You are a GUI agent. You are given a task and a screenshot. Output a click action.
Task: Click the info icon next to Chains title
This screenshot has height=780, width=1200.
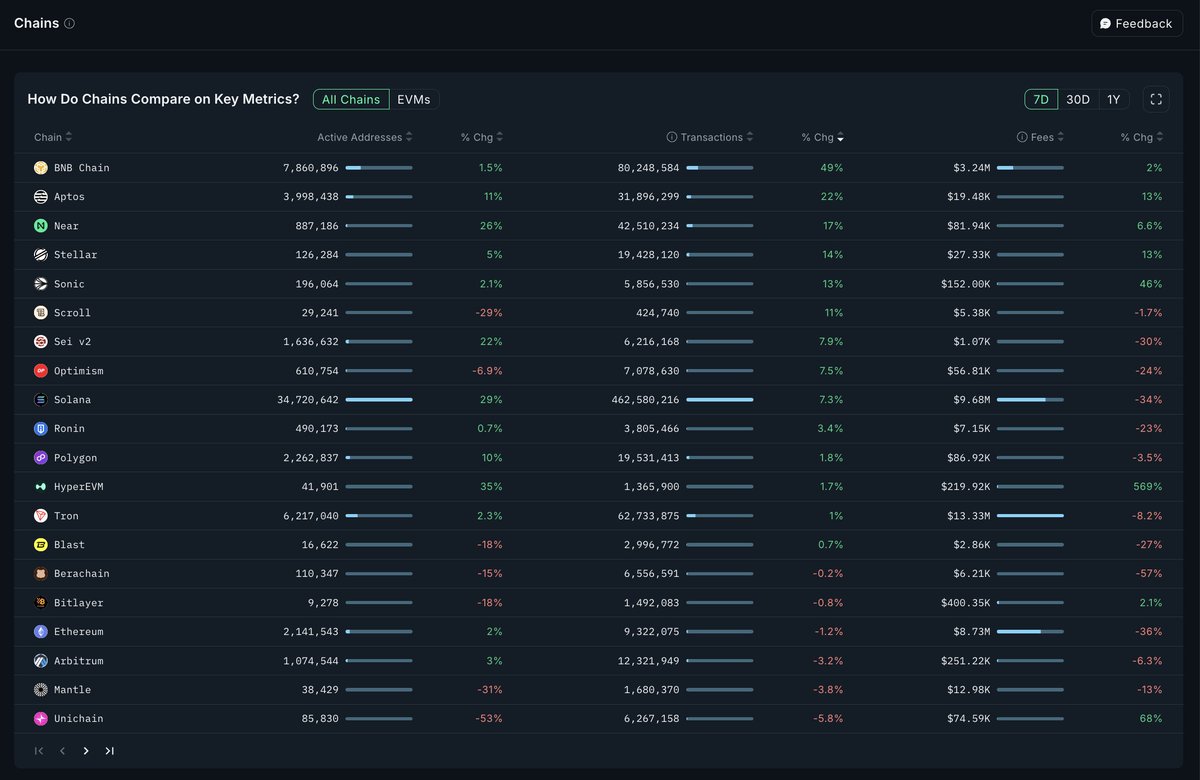pos(69,23)
